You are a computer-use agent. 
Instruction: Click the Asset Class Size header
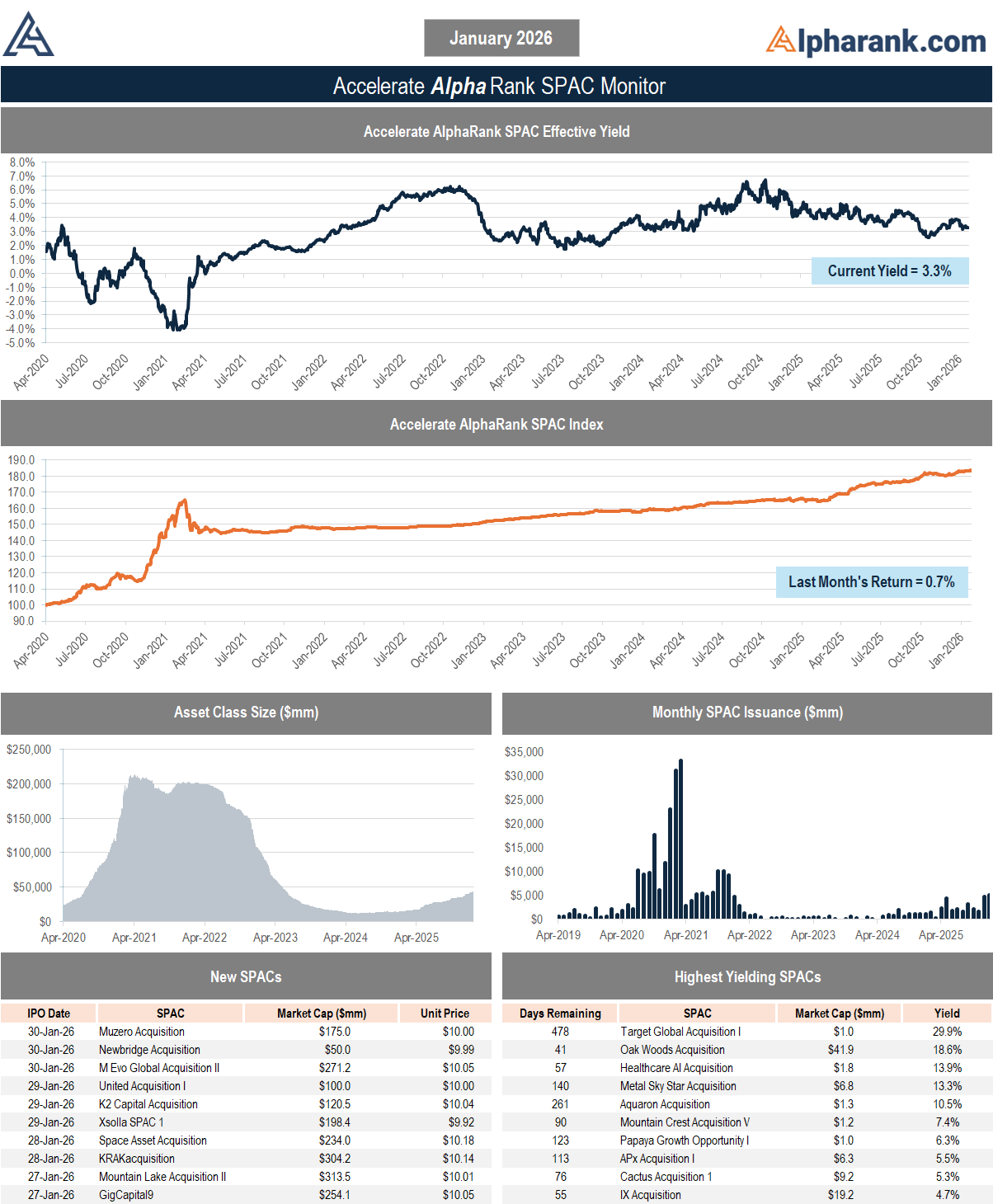[246, 713]
